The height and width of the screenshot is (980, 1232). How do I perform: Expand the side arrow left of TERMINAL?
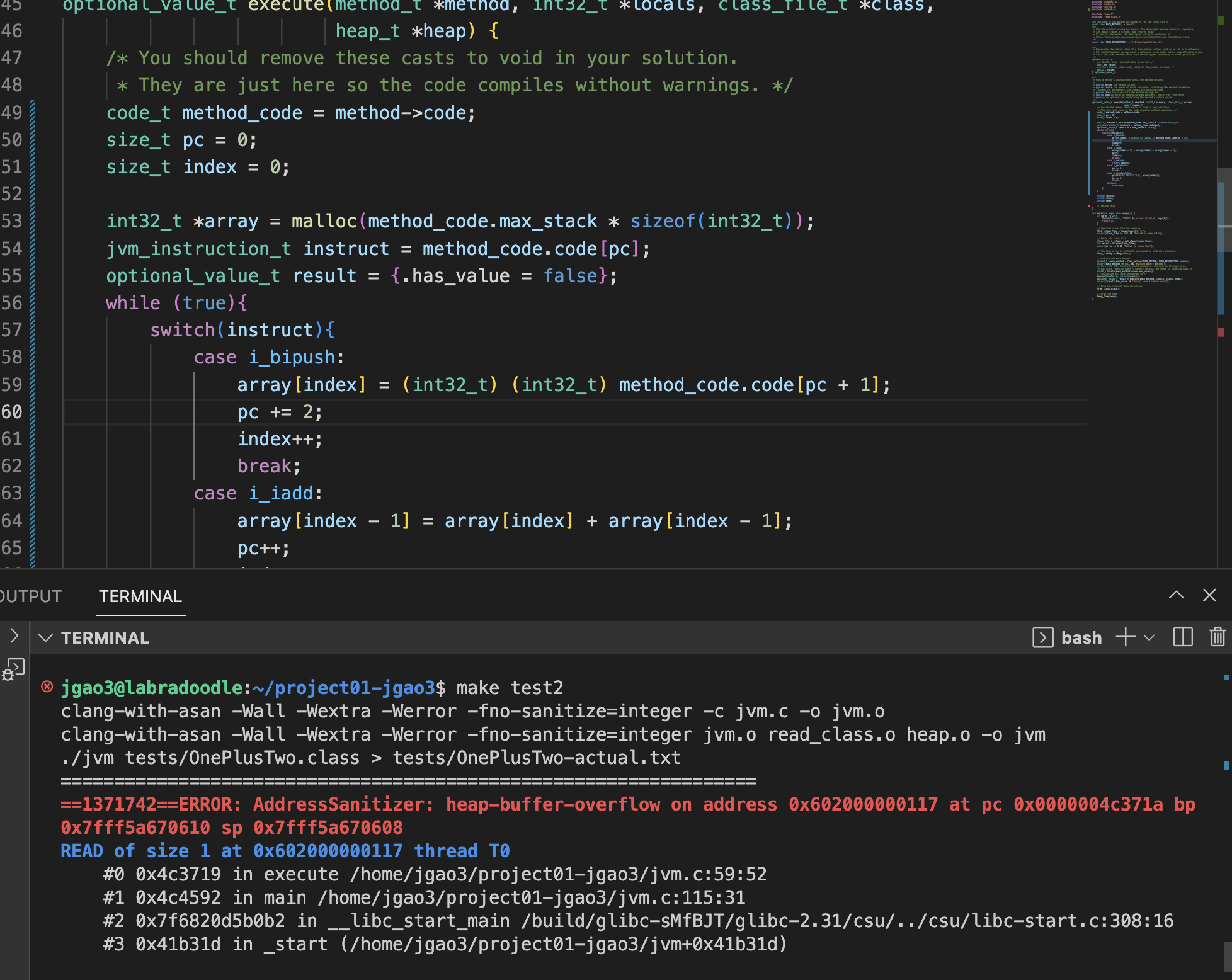point(14,635)
